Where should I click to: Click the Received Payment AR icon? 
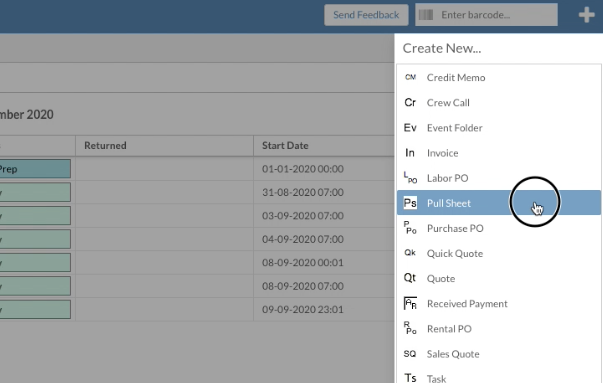click(x=410, y=303)
